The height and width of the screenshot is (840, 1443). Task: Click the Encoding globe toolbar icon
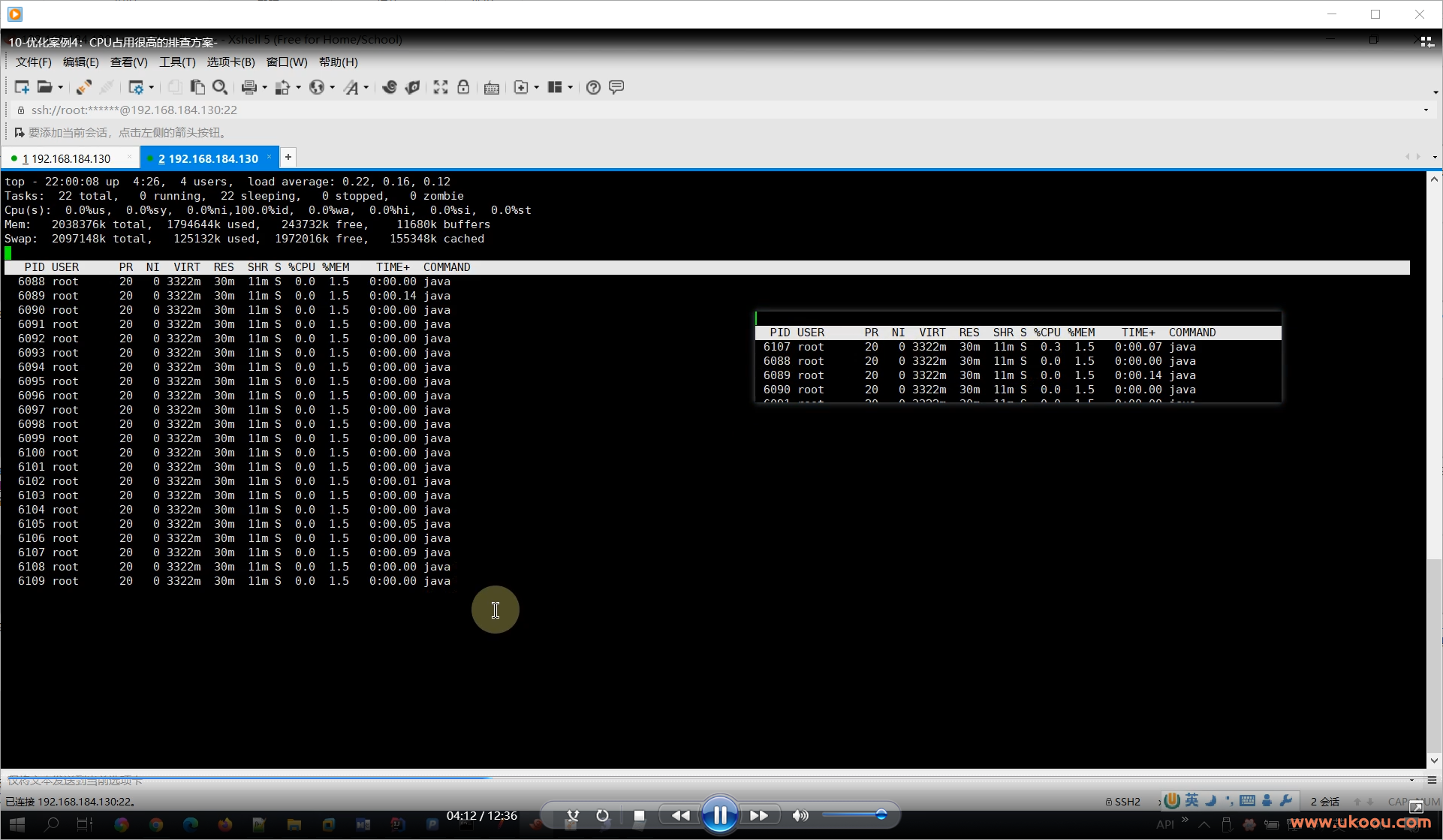coord(317,87)
